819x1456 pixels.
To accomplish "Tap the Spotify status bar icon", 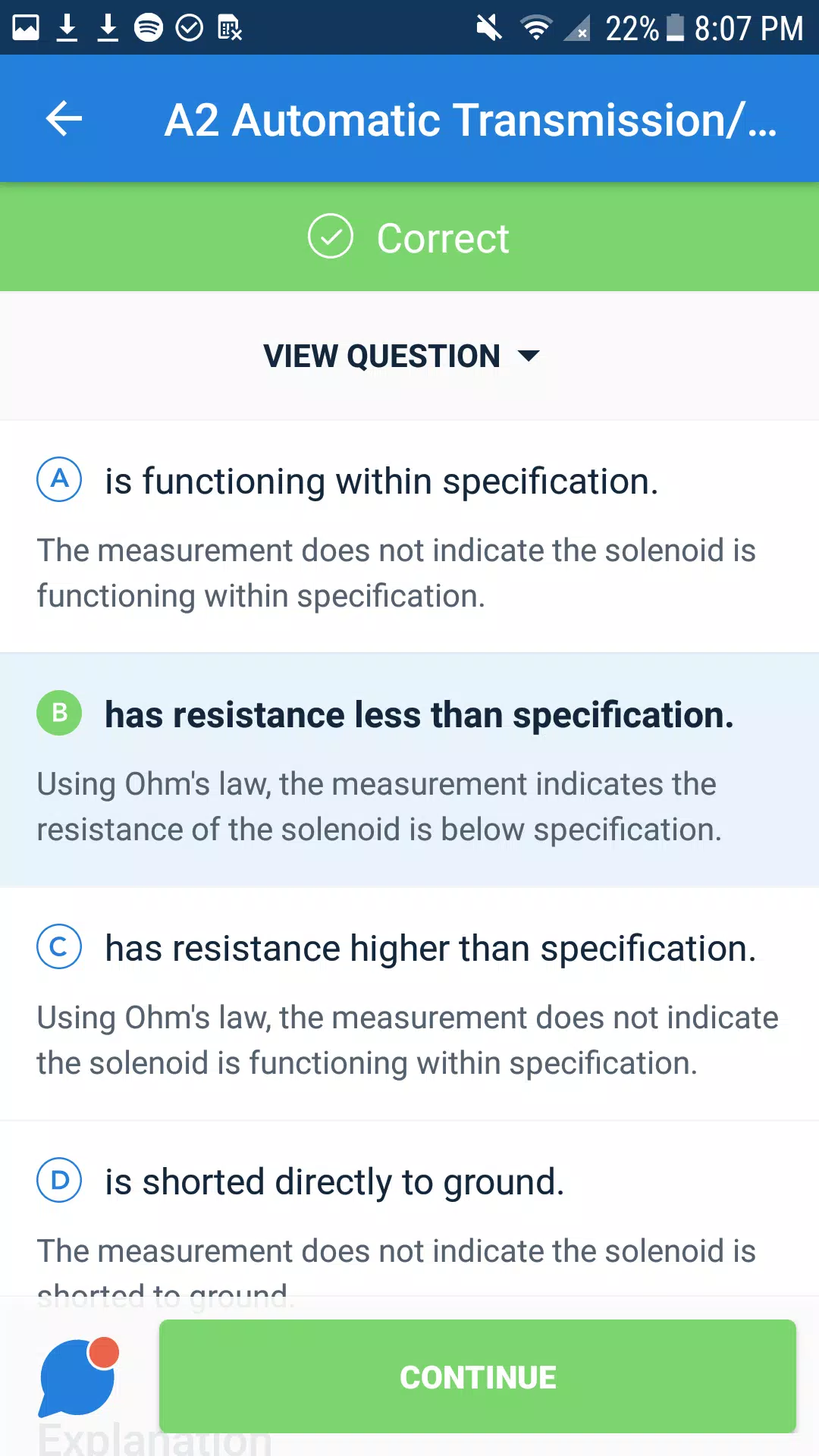I will tap(149, 28).
